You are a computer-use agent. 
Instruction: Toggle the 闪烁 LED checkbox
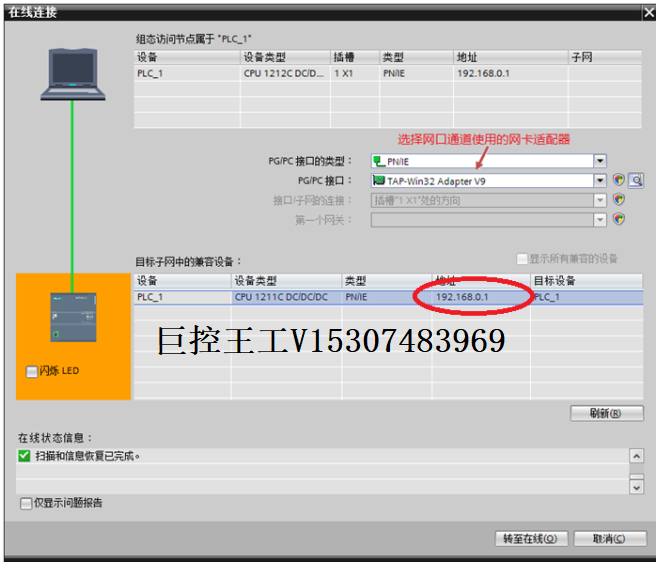(32, 372)
